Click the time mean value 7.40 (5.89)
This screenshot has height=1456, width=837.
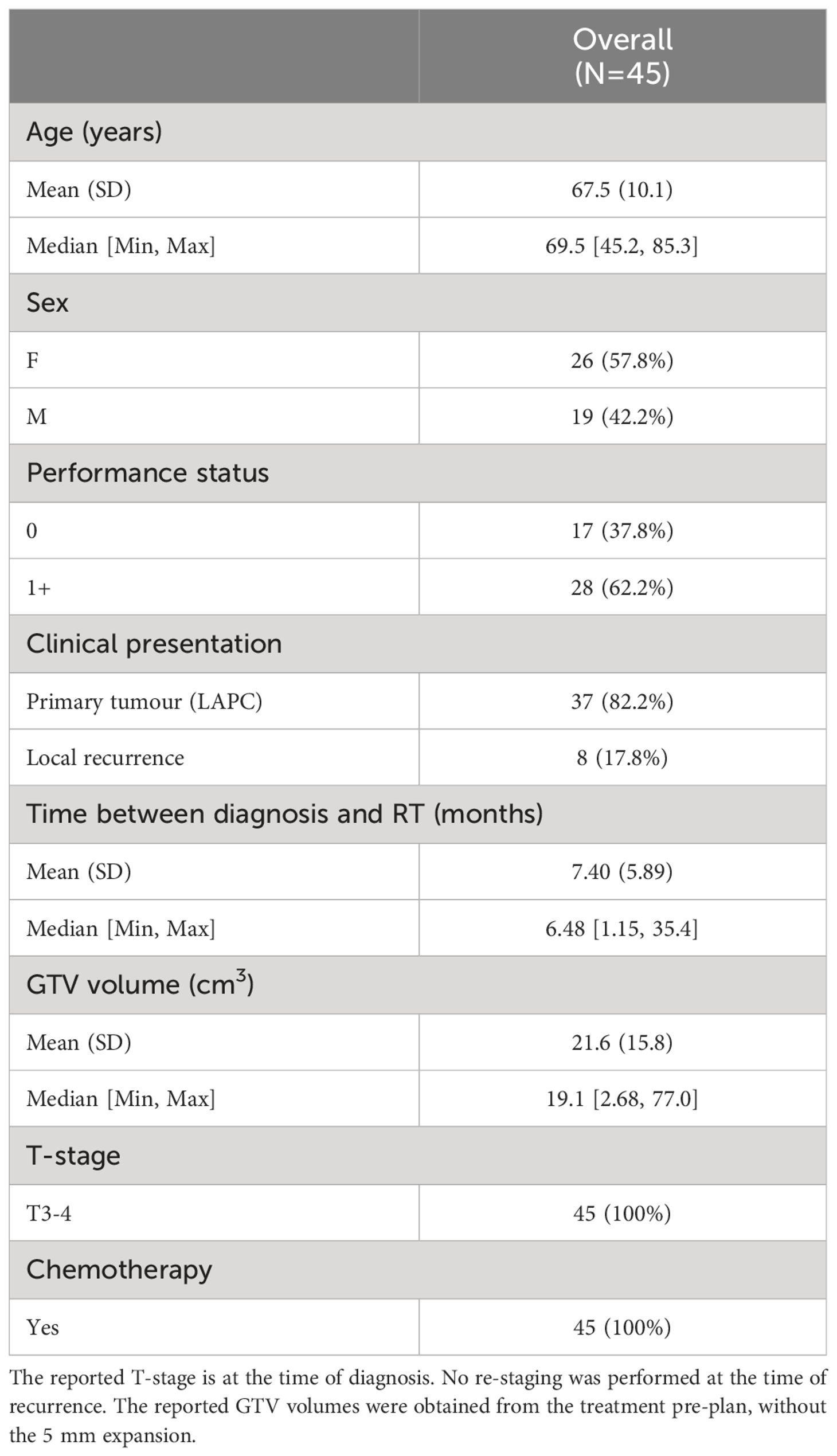[622, 871]
